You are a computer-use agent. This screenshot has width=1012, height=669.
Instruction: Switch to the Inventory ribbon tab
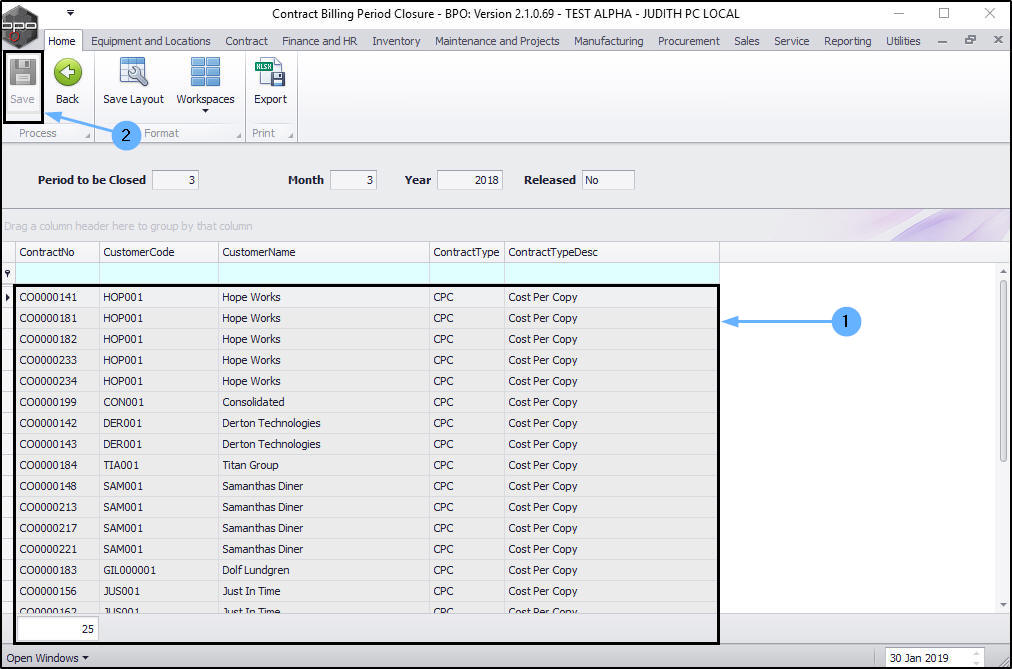pyautogui.click(x=396, y=41)
